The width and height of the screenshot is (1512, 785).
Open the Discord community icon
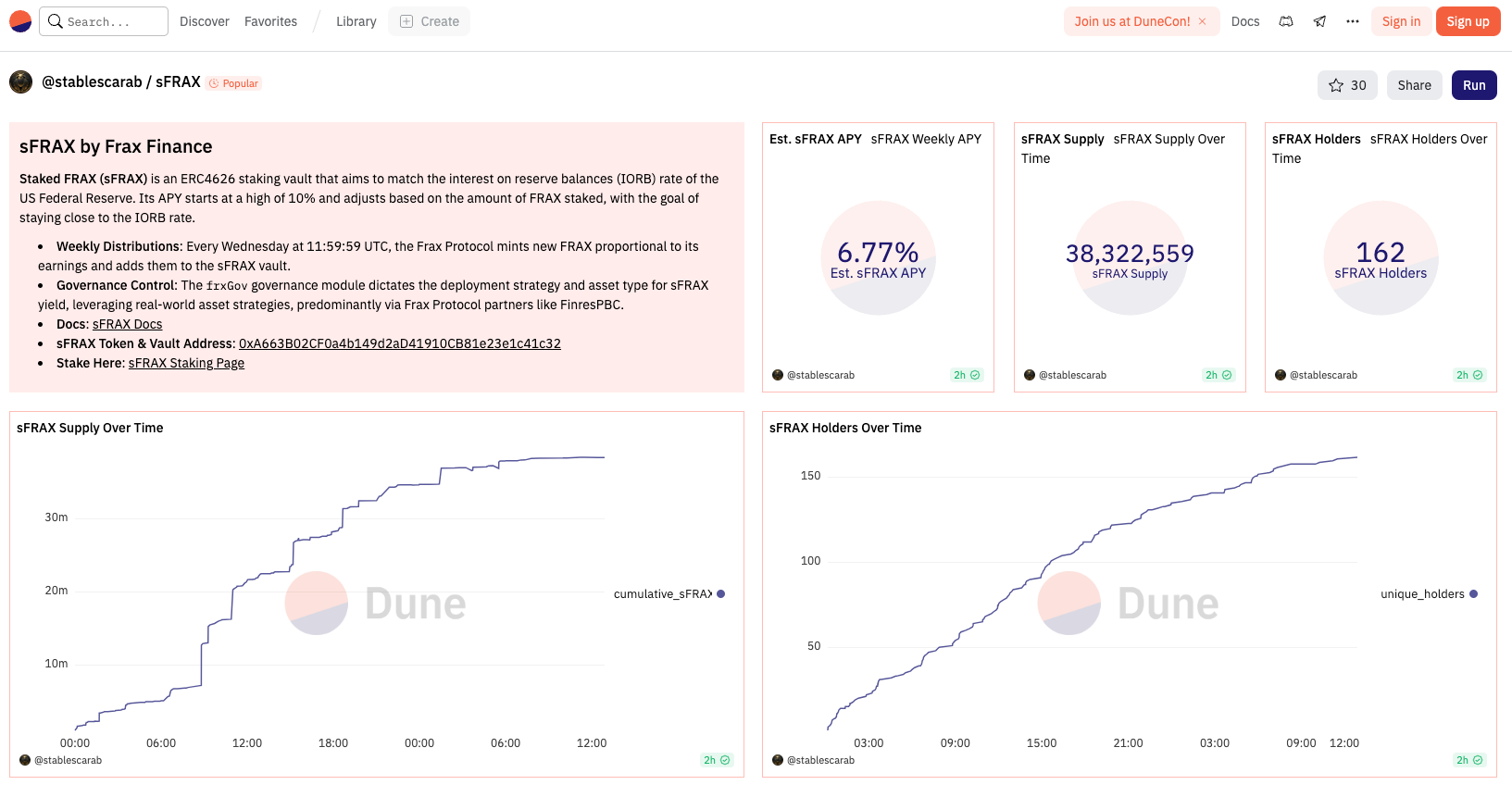[1286, 21]
